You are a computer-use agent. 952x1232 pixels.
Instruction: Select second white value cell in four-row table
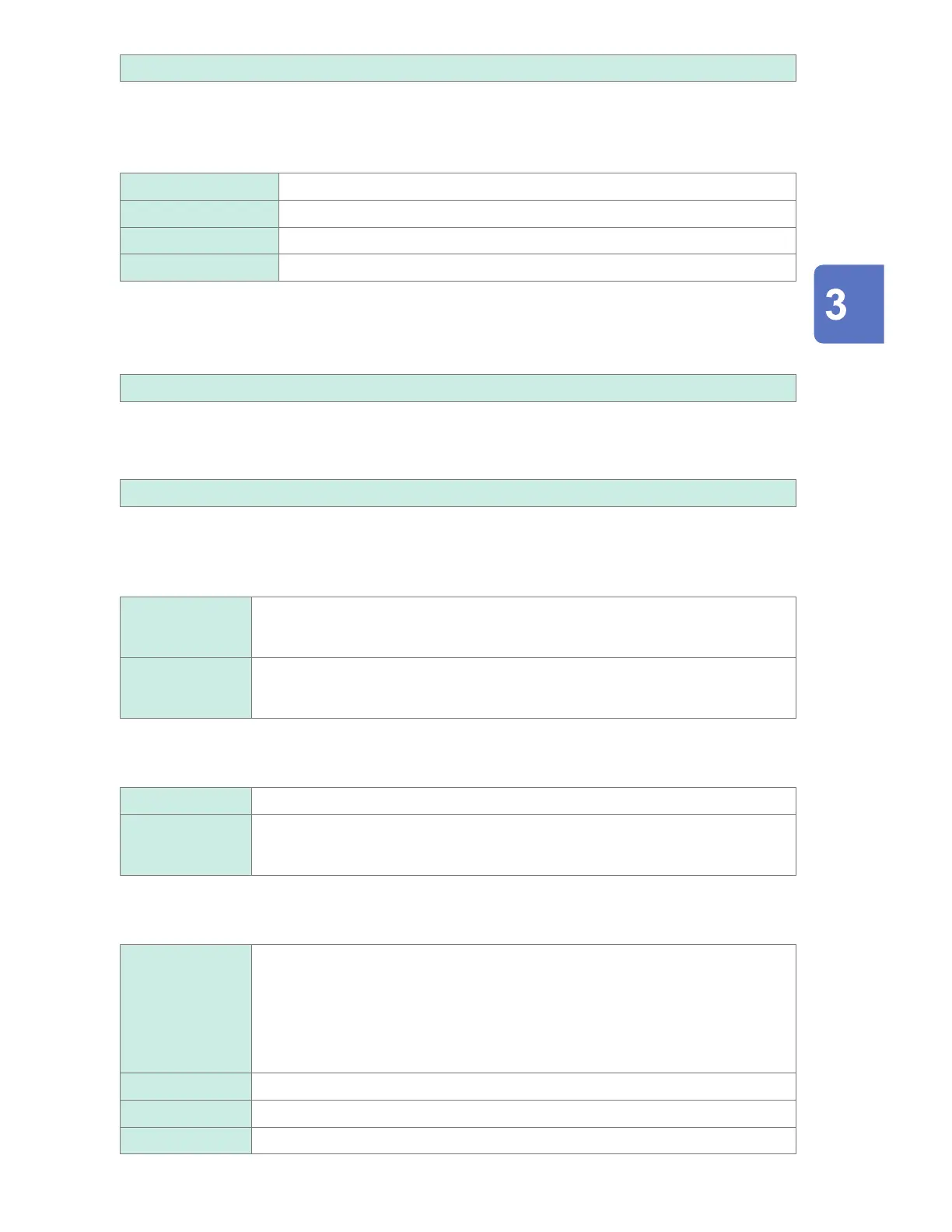tap(537, 214)
